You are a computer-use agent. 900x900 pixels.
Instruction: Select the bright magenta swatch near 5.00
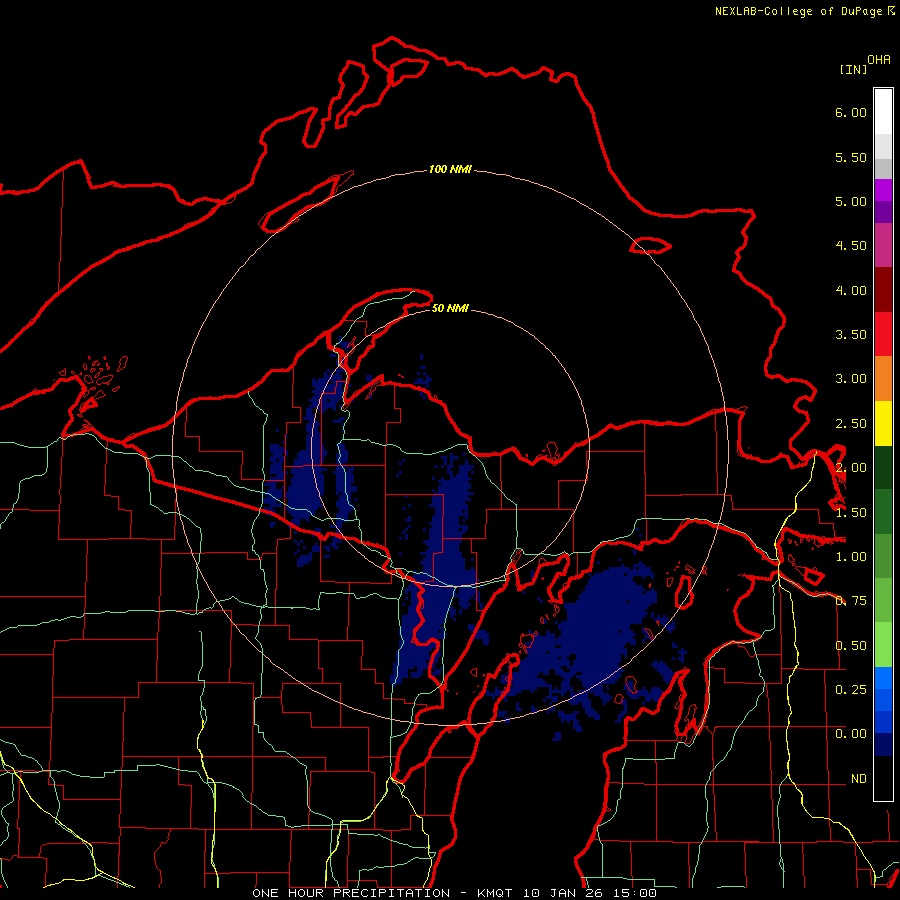click(883, 190)
